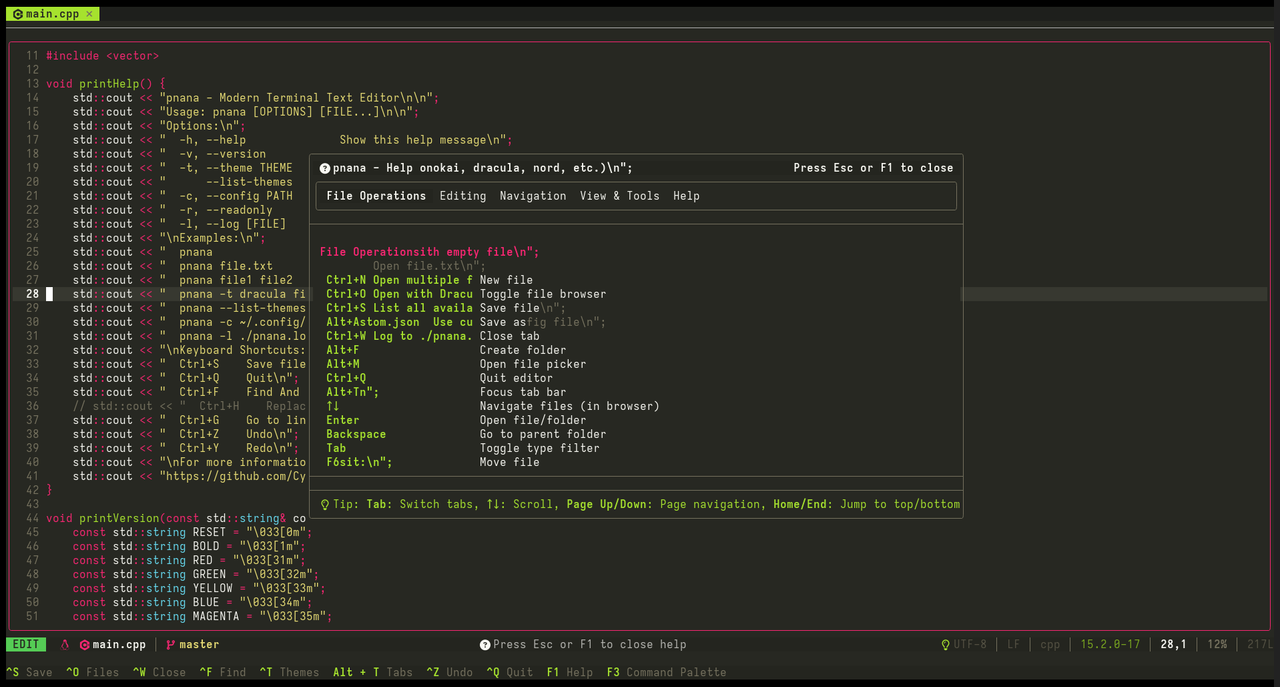This screenshot has height=687, width=1280.
Task: Click the C++ icon beside main.cpp in the status bar
Action: 85,645
